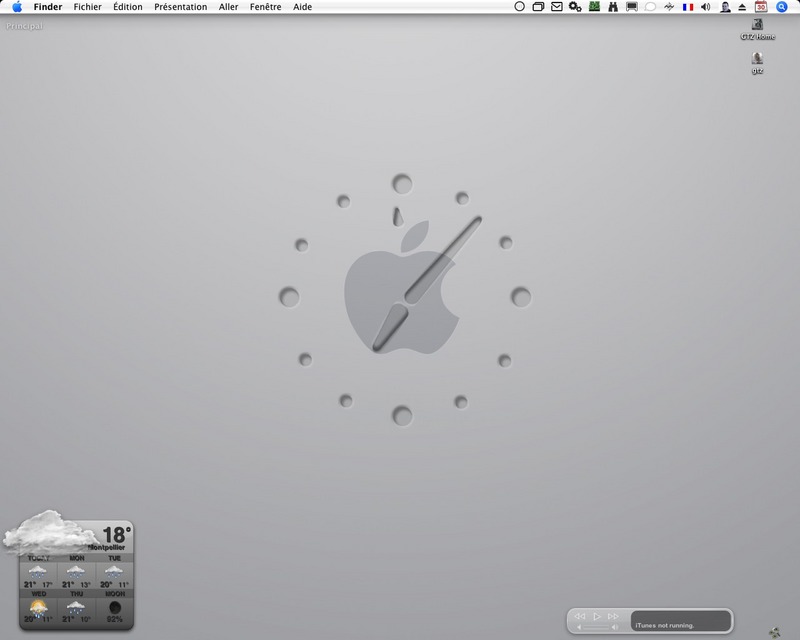Viewport: 800px width, 640px height.
Task: Click the eject icon in menu bar
Action: (x=742, y=7)
